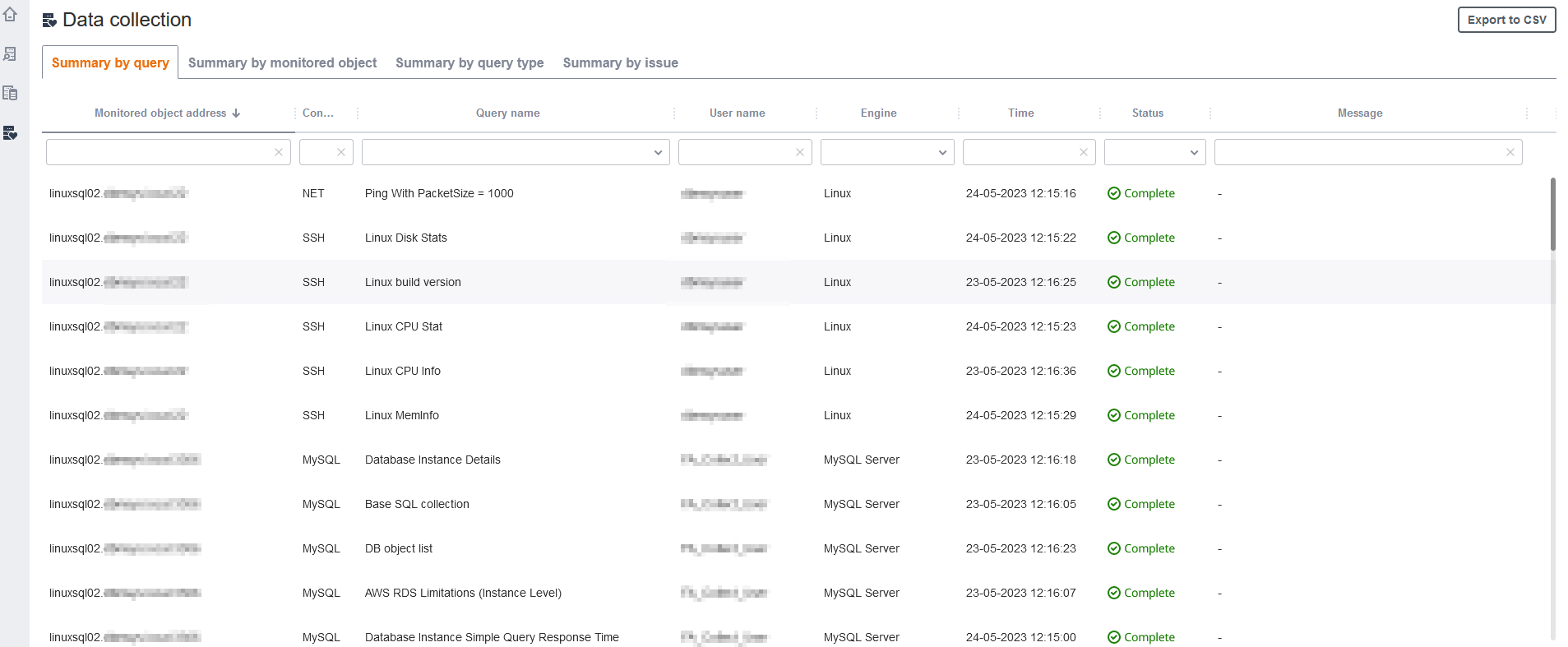Image resolution: width=1568 pixels, height=647 pixels.
Task: Click the time '23-05-2023 12:16:25'
Action: (1020, 282)
